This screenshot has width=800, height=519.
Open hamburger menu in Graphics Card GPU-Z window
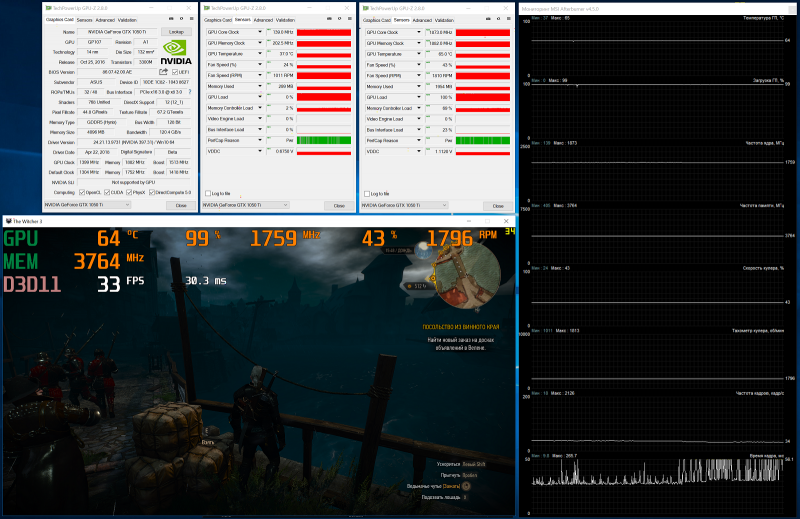[192, 18]
